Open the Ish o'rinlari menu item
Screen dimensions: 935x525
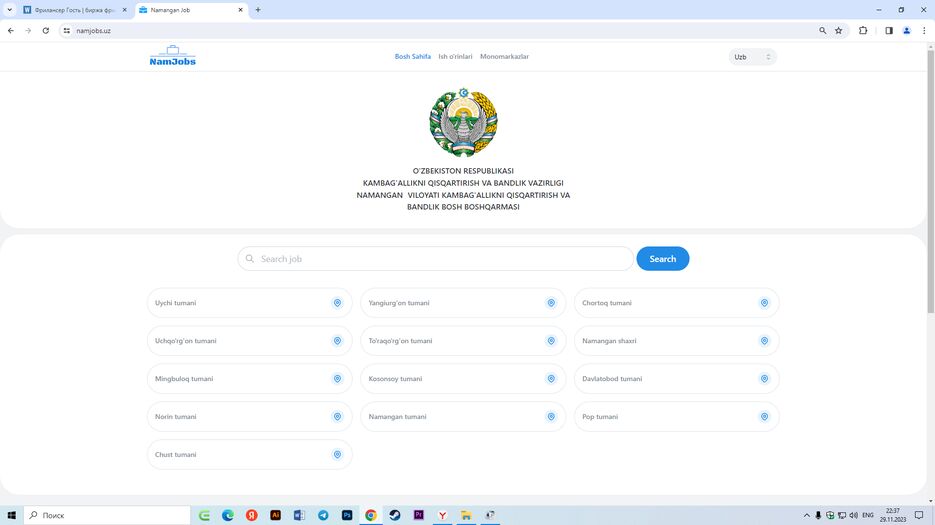pyautogui.click(x=455, y=57)
